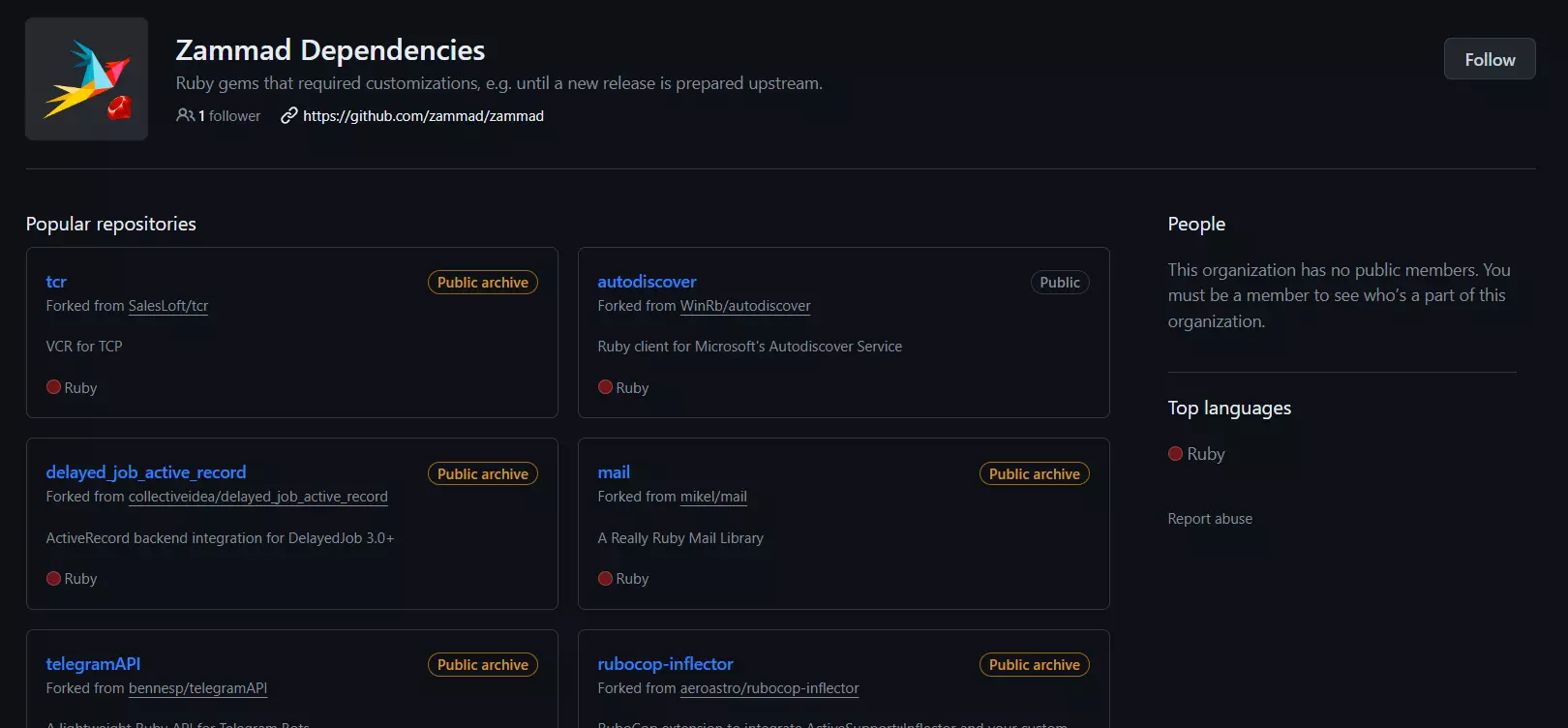This screenshot has width=1568, height=728.
Task: Click the Ruby language dot on the mail repo
Action: coord(605,578)
